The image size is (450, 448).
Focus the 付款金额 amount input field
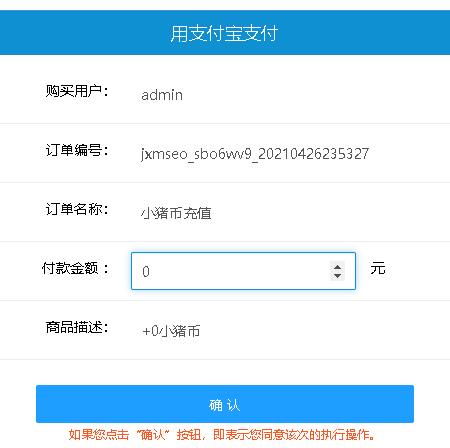point(243,271)
